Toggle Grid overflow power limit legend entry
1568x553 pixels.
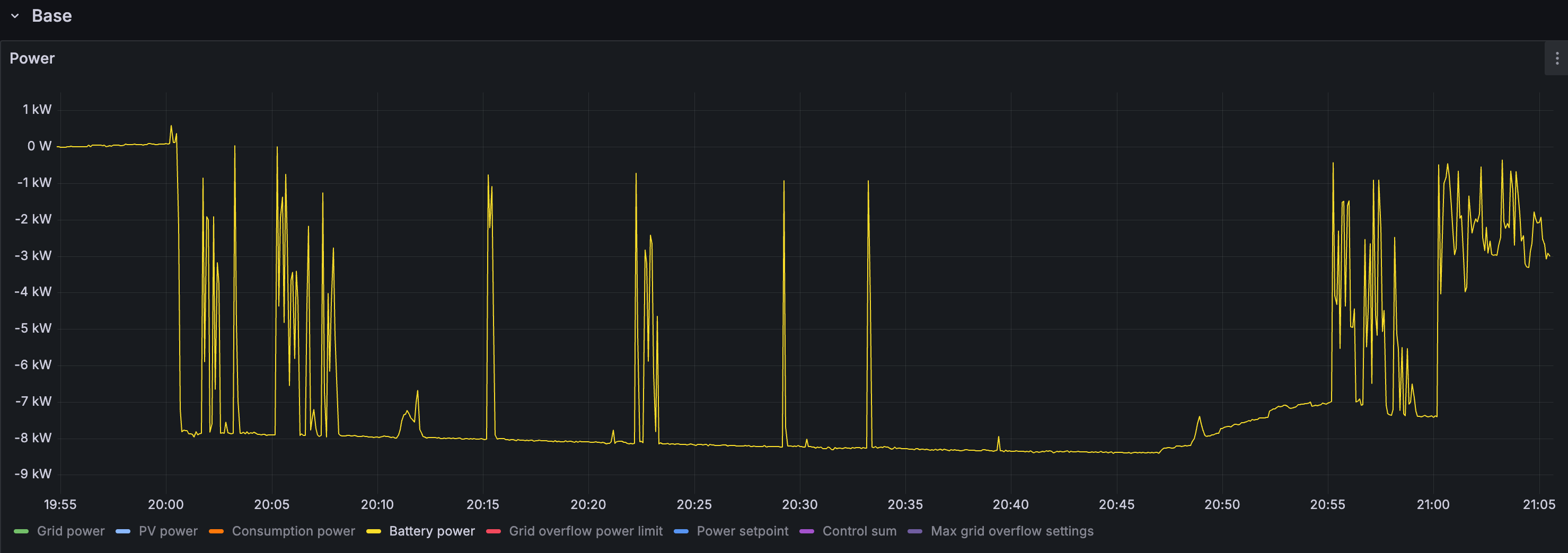pos(586,531)
